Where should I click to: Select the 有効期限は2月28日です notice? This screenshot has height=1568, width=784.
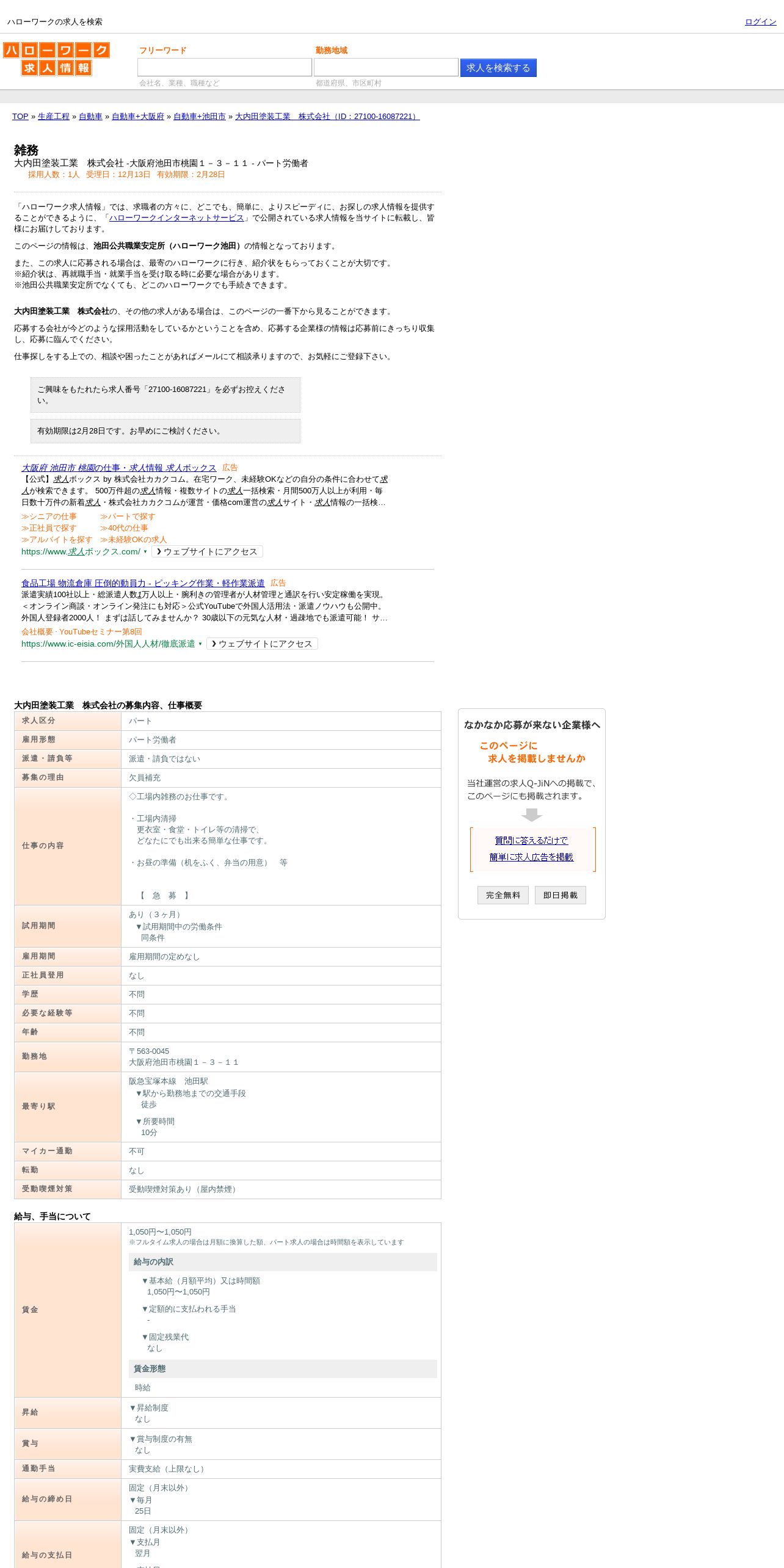pos(165,431)
